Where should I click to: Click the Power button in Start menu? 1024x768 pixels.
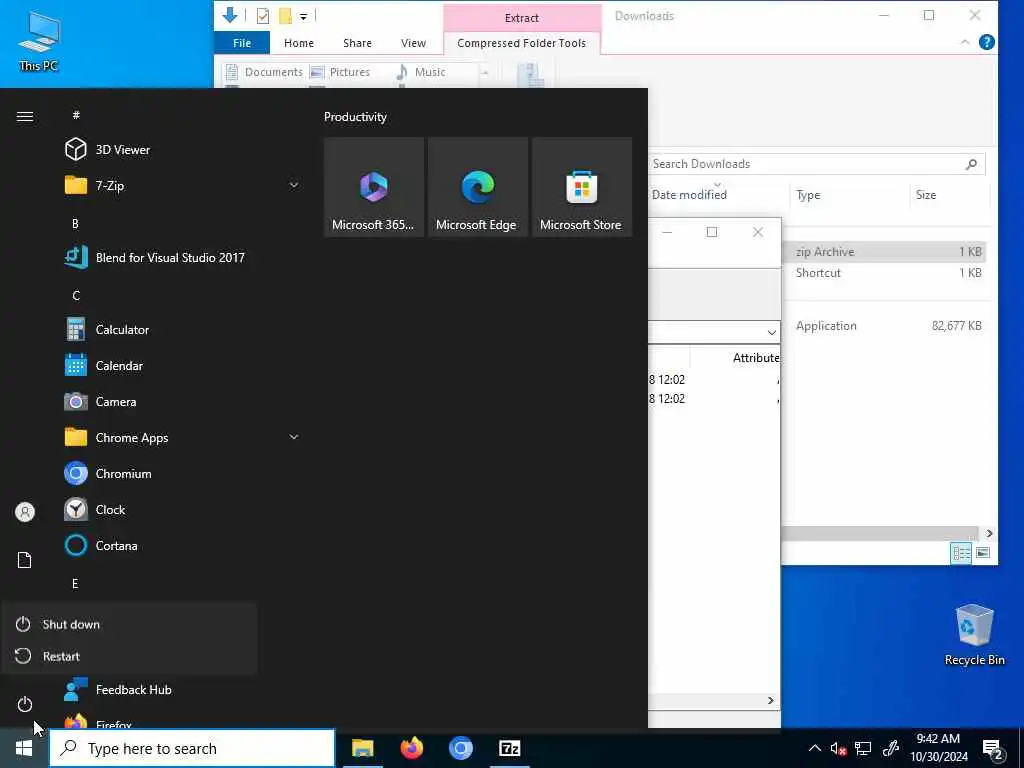[x=25, y=705]
